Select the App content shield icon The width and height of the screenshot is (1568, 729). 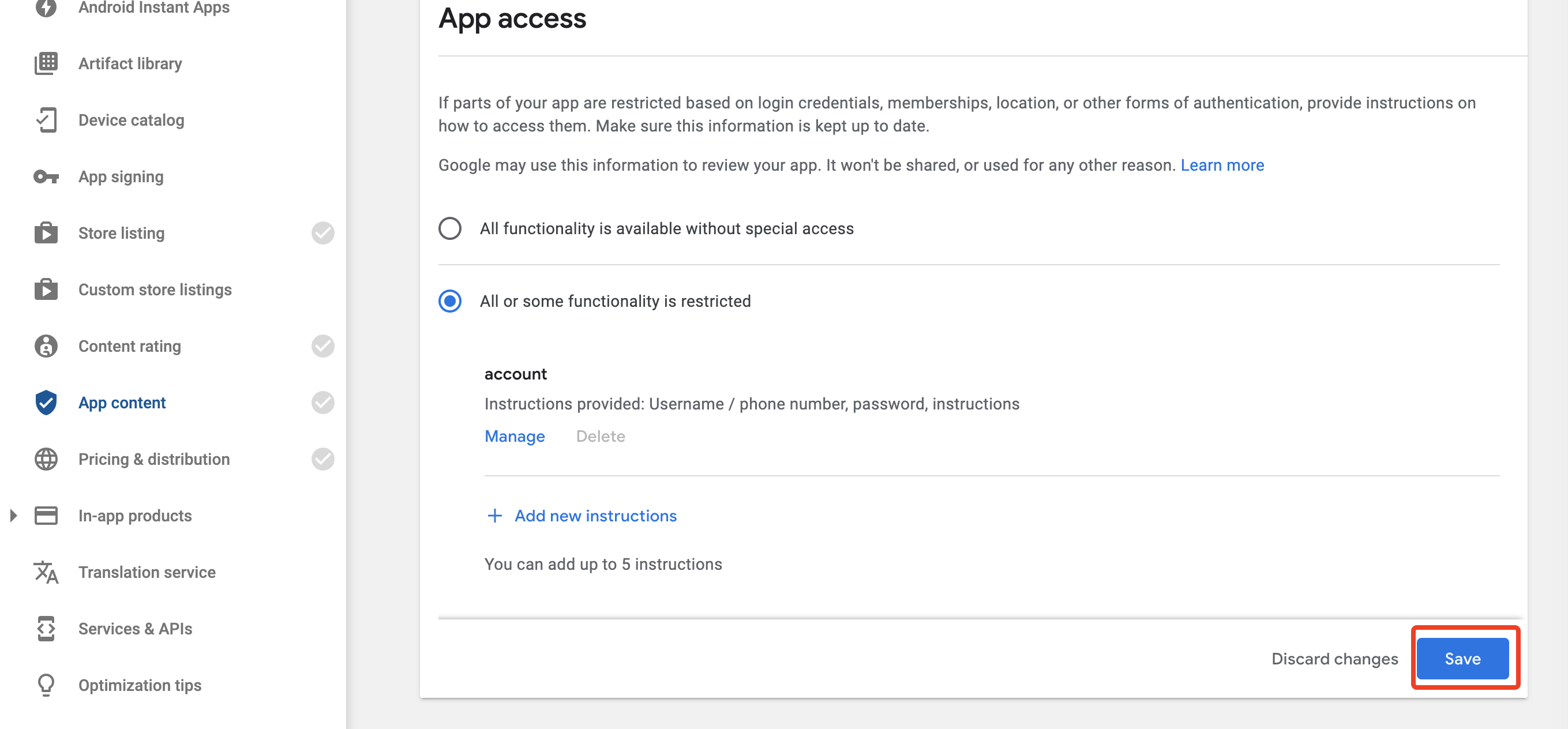[x=46, y=402]
